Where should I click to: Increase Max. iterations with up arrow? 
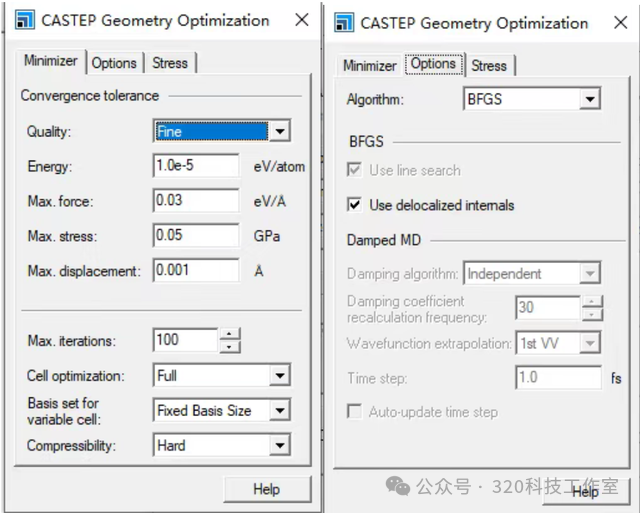click(230, 334)
